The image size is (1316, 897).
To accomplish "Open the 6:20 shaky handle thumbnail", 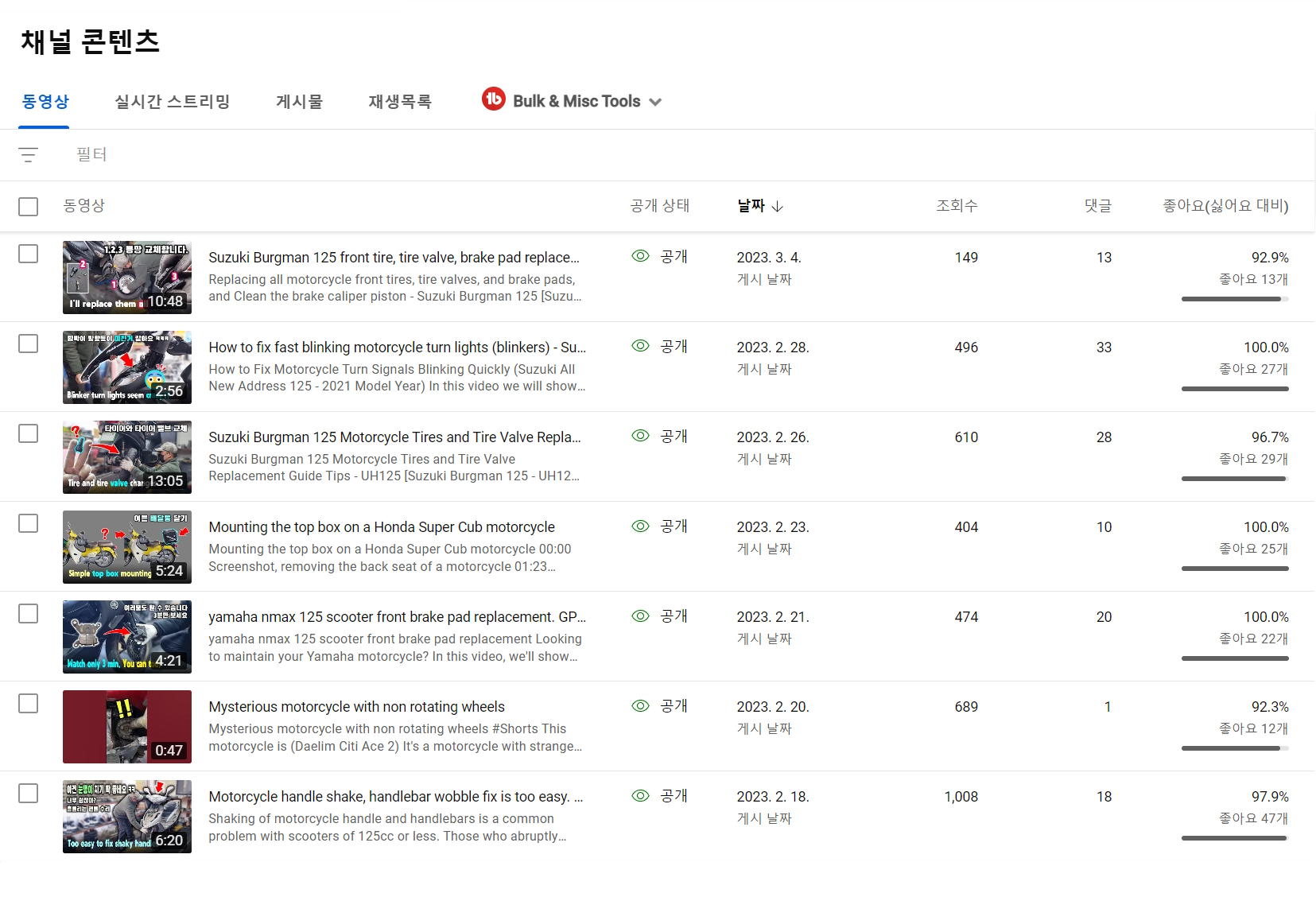I will (127, 817).
